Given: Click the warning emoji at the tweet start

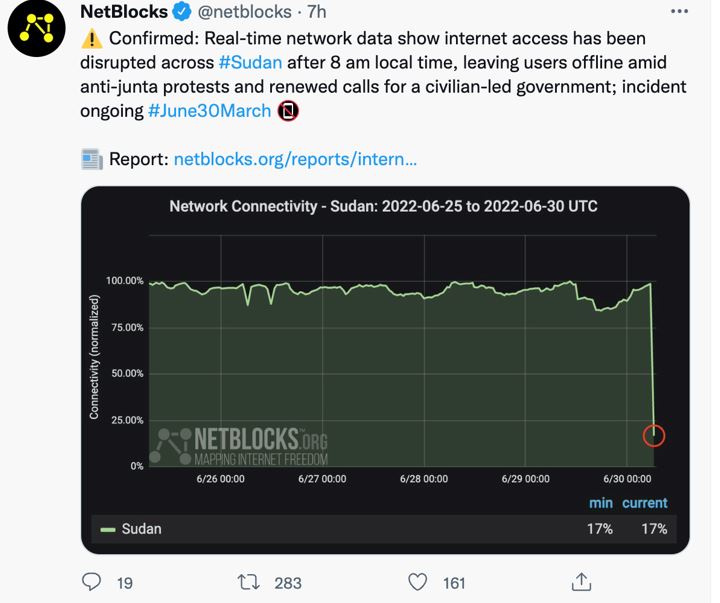Looking at the screenshot, I should click(x=91, y=39).
